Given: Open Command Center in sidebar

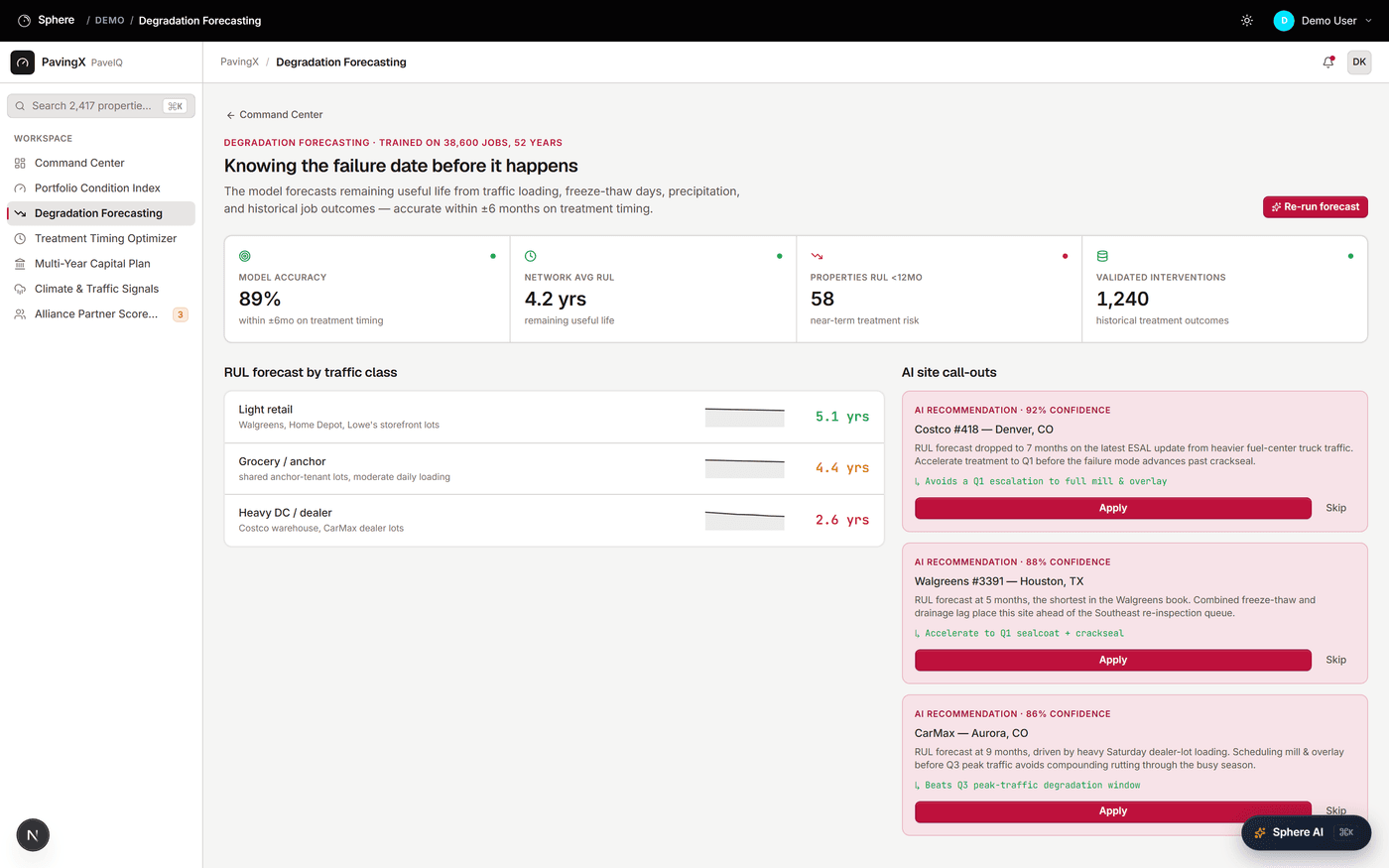Looking at the screenshot, I should pyautogui.click(x=101, y=163).
